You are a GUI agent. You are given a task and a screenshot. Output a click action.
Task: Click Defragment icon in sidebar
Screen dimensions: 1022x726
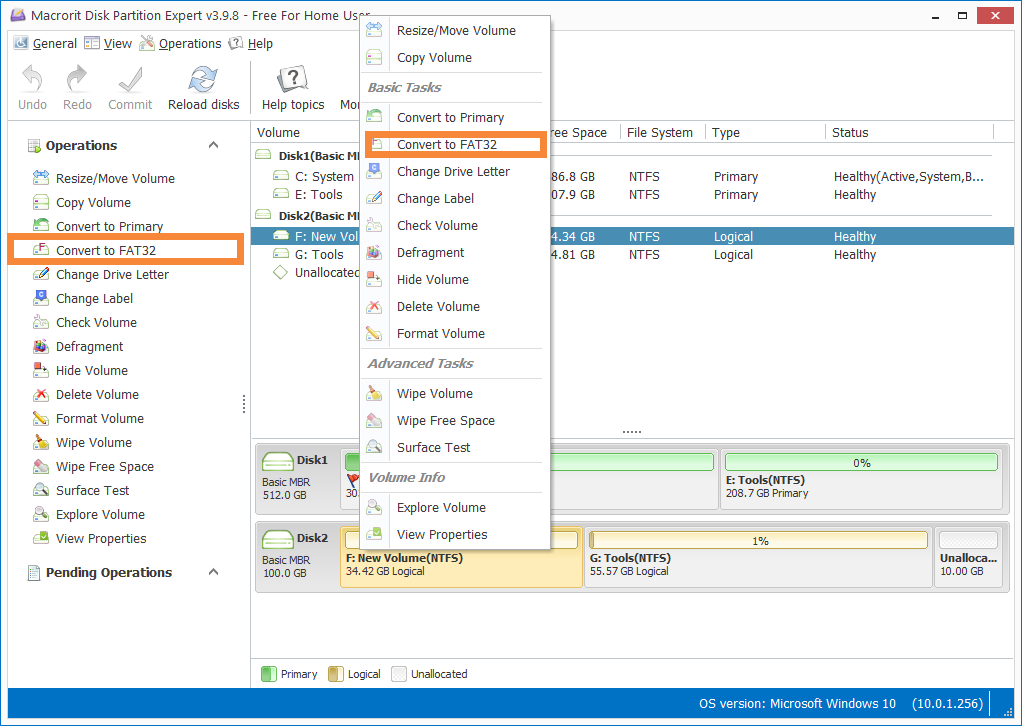coord(40,346)
